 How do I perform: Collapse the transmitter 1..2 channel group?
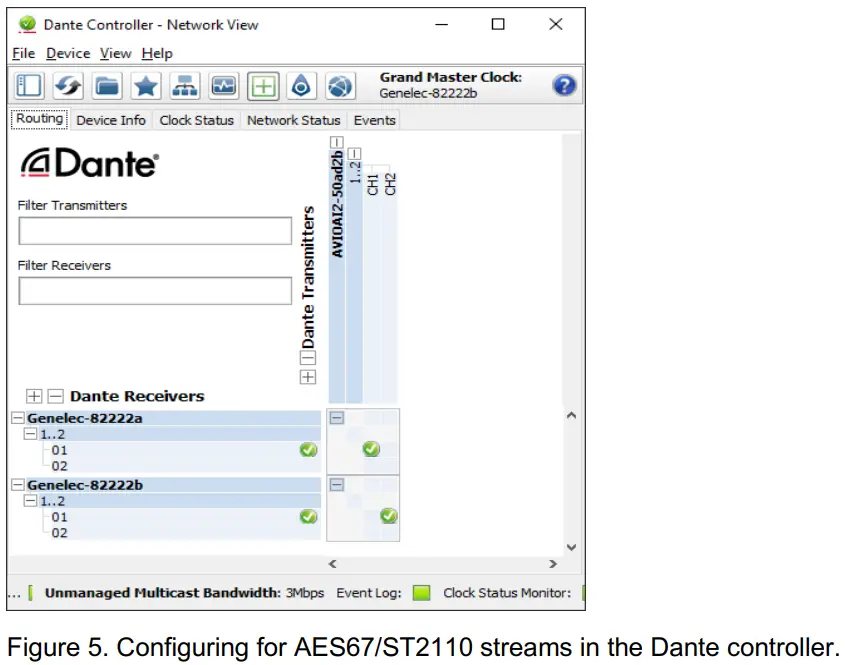point(354,154)
